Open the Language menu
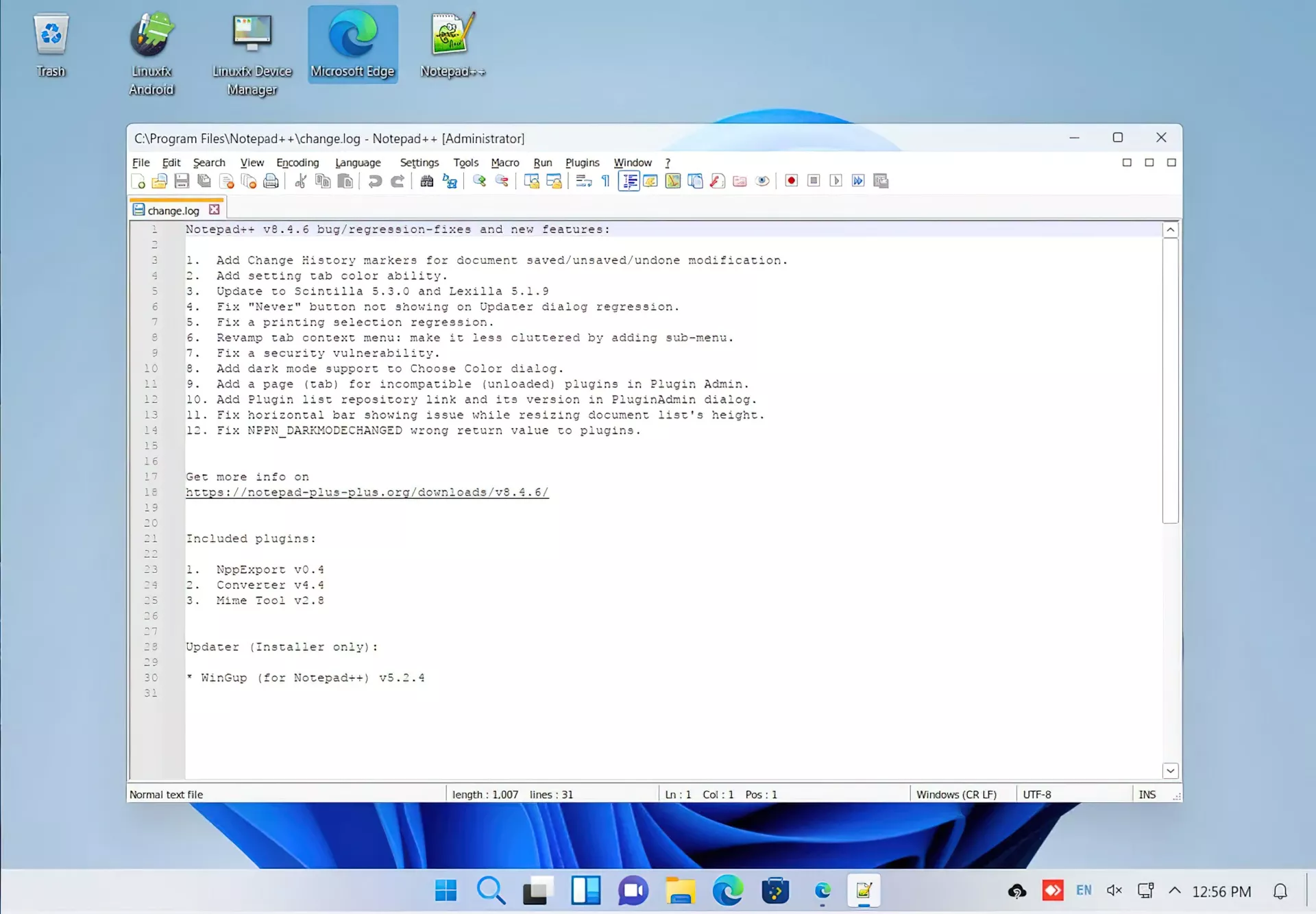The image size is (1316, 914). (358, 162)
